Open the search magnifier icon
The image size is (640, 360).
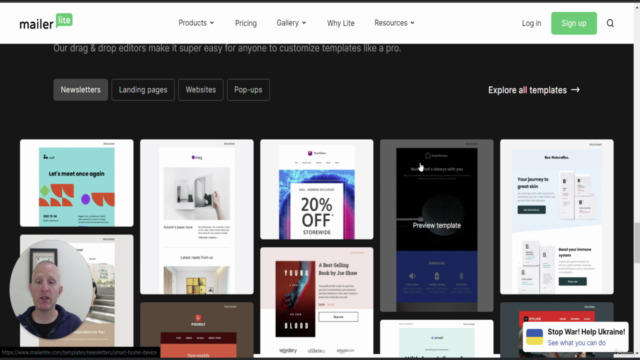(610, 23)
